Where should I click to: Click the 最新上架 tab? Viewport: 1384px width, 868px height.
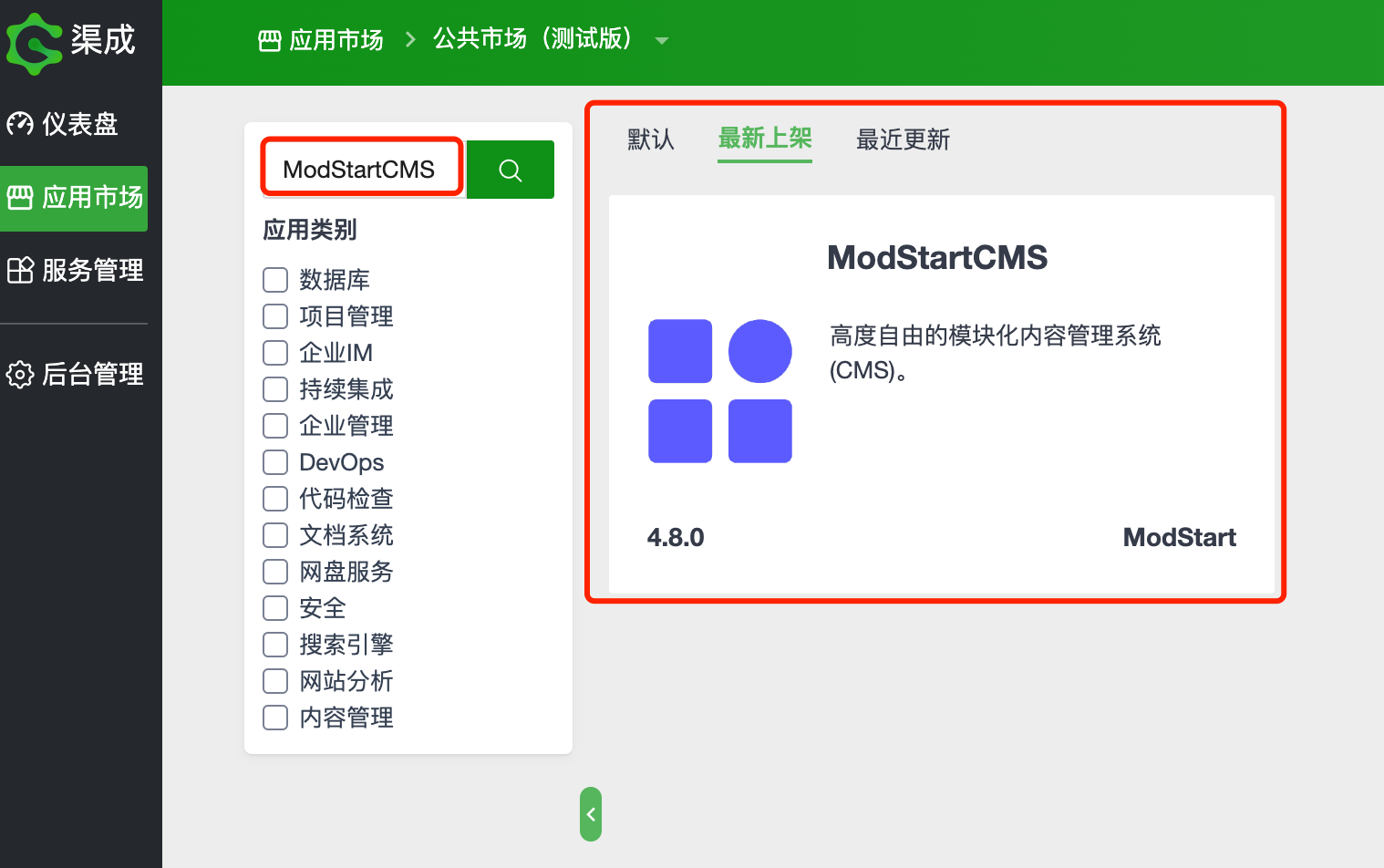pos(764,139)
